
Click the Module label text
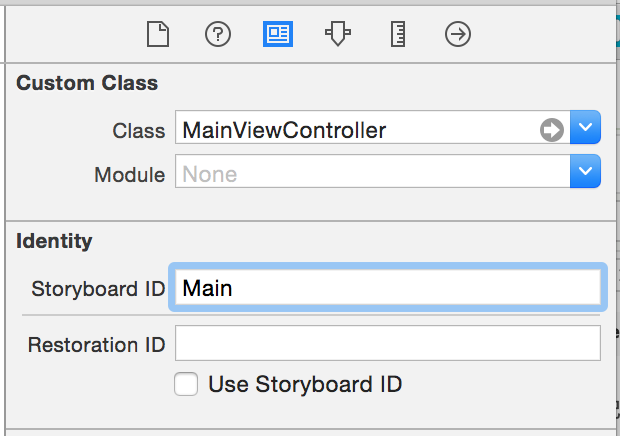tap(130, 175)
